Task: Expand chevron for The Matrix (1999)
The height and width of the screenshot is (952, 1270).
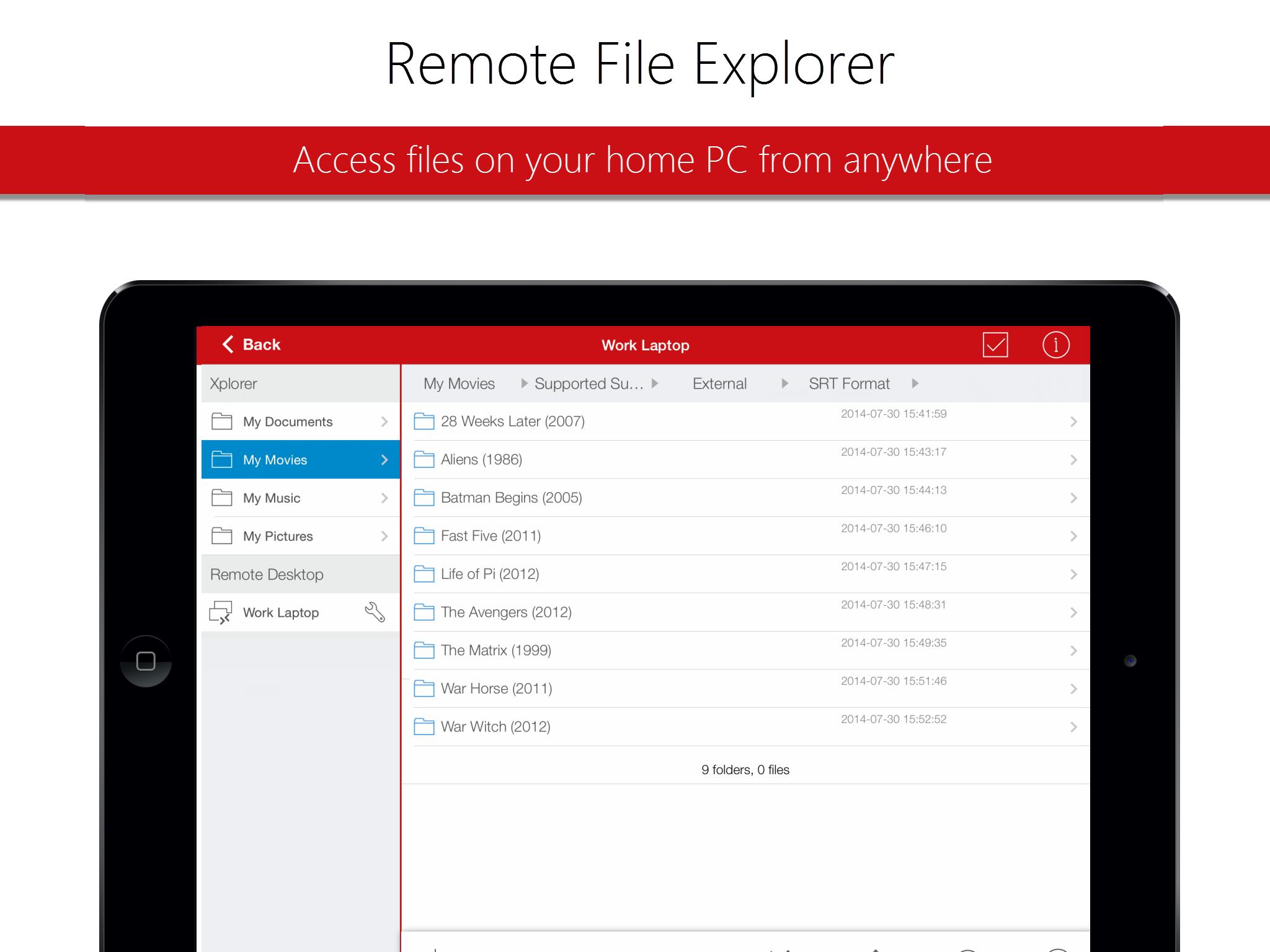Action: [1073, 651]
